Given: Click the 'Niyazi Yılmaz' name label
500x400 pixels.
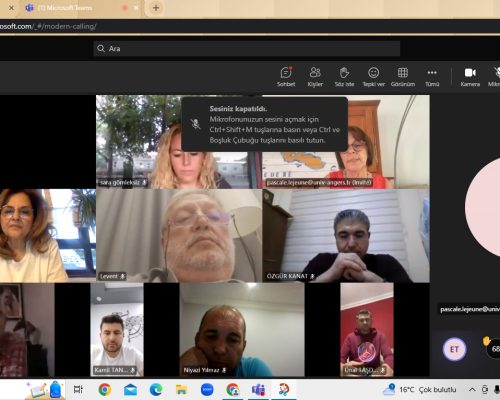Looking at the screenshot, I should tap(205, 370).
